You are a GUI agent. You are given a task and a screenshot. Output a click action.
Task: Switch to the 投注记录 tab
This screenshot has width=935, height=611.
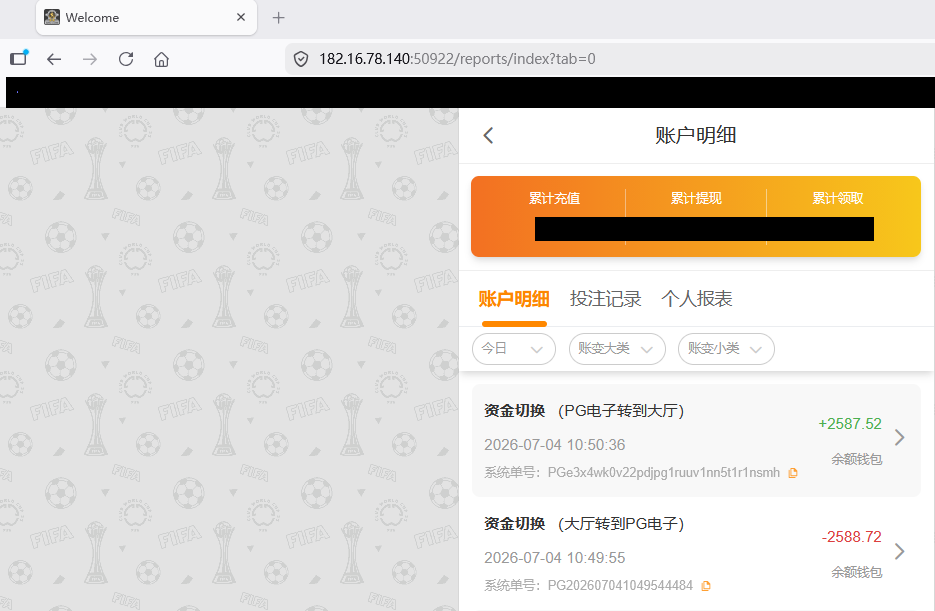605,299
